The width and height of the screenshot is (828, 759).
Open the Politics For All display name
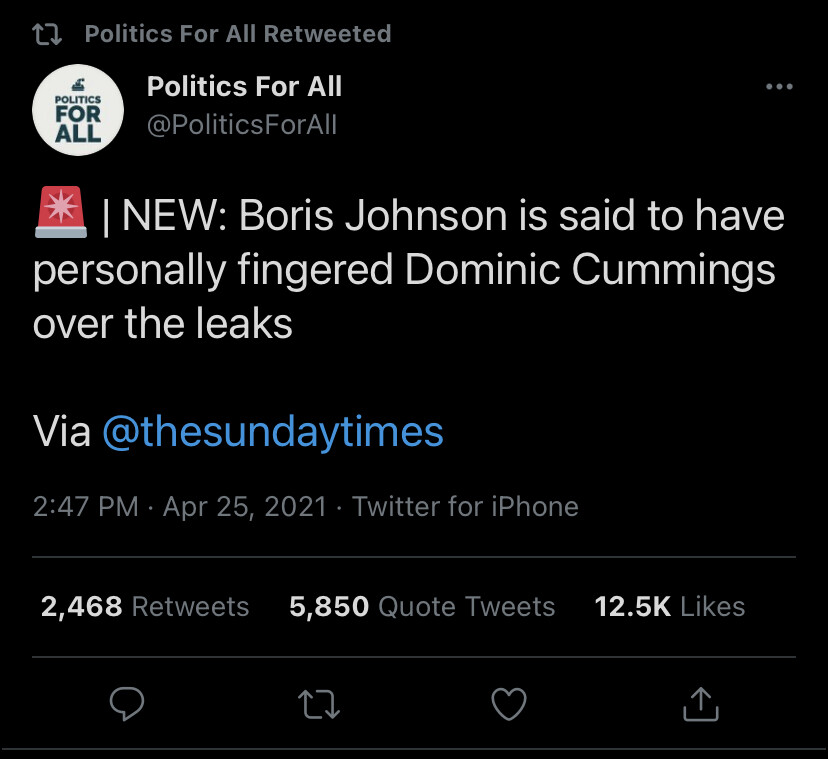[x=244, y=87]
